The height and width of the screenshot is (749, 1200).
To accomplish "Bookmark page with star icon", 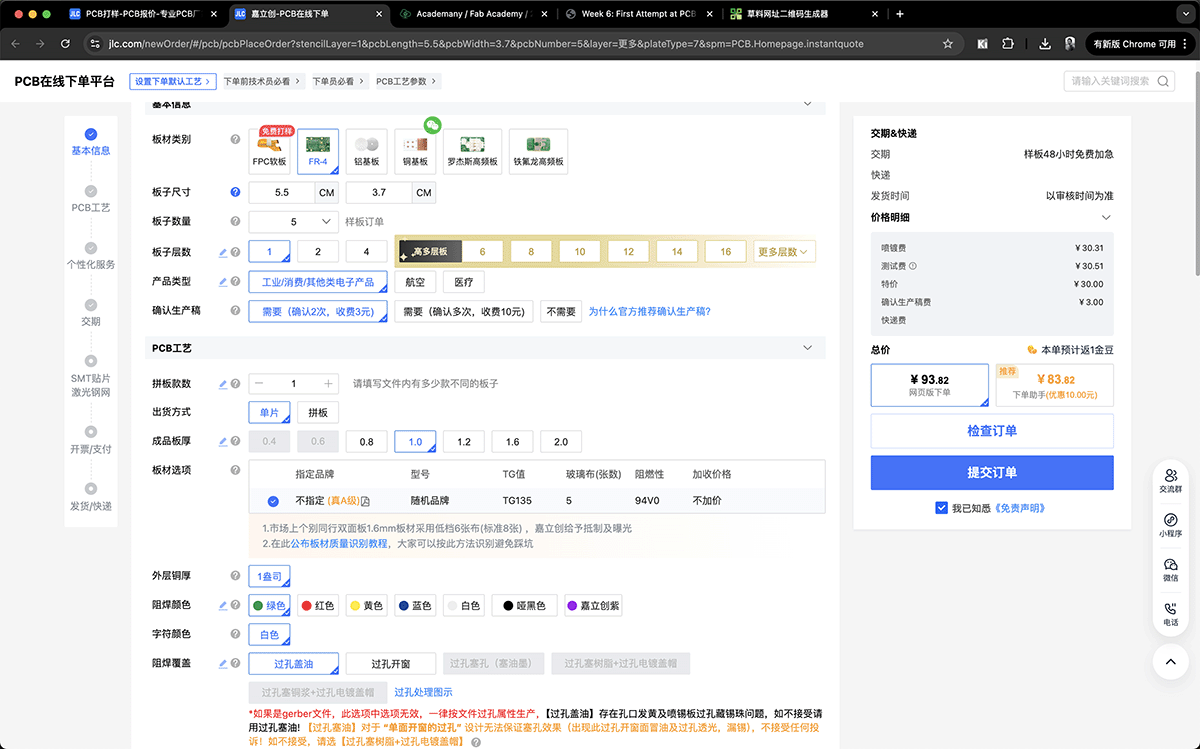I will (x=948, y=44).
